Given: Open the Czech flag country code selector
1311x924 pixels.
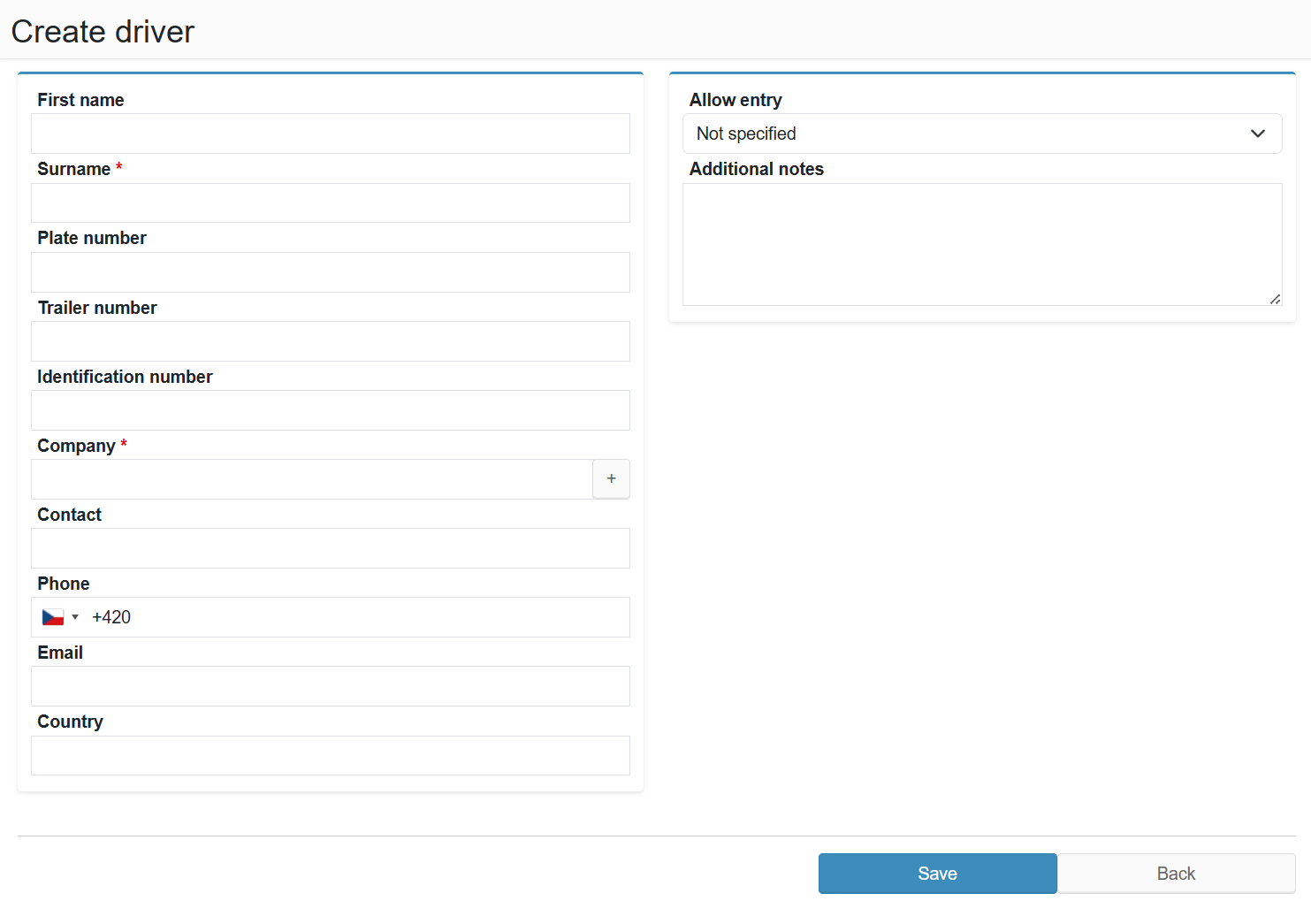Looking at the screenshot, I should tap(60, 617).
